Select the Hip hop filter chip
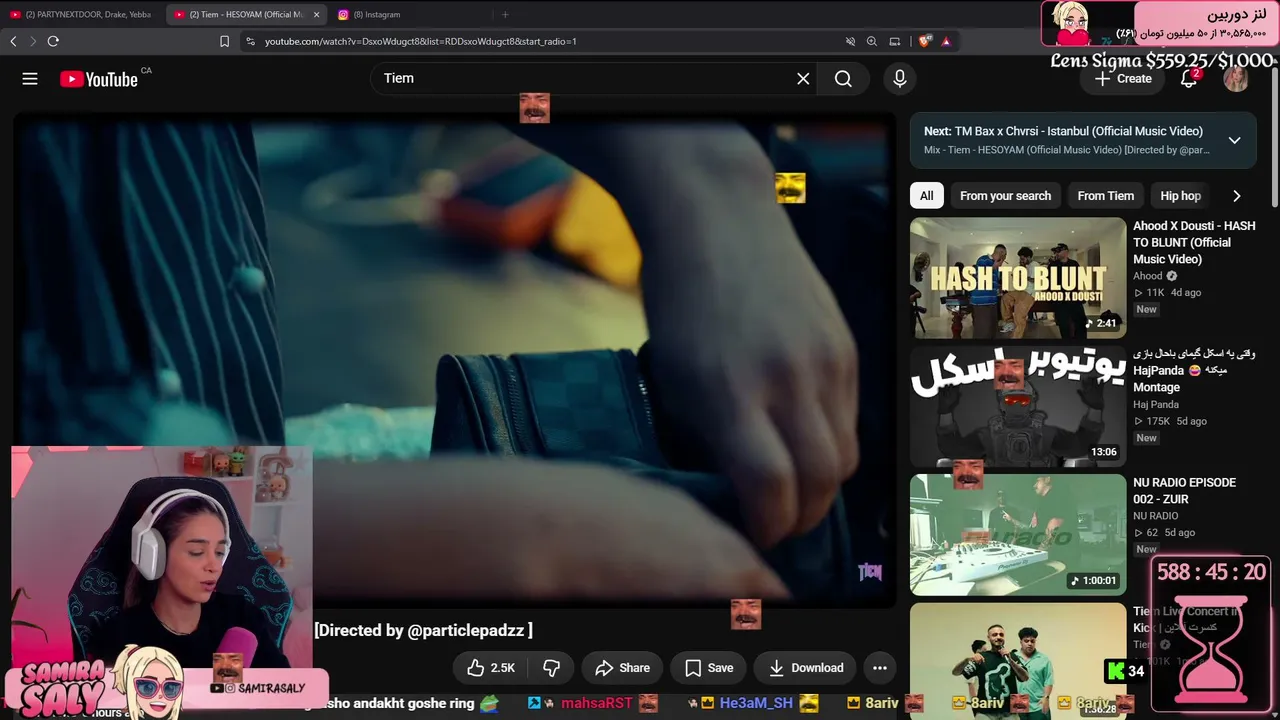Image resolution: width=1280 pixels, height=720 pixels. coord(1180,196)
